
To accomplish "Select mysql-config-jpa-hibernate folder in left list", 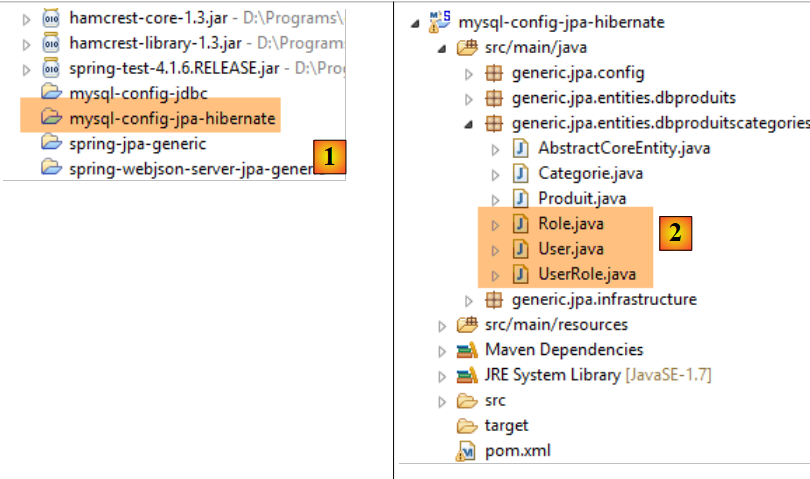I will click(x=172, y=119).
